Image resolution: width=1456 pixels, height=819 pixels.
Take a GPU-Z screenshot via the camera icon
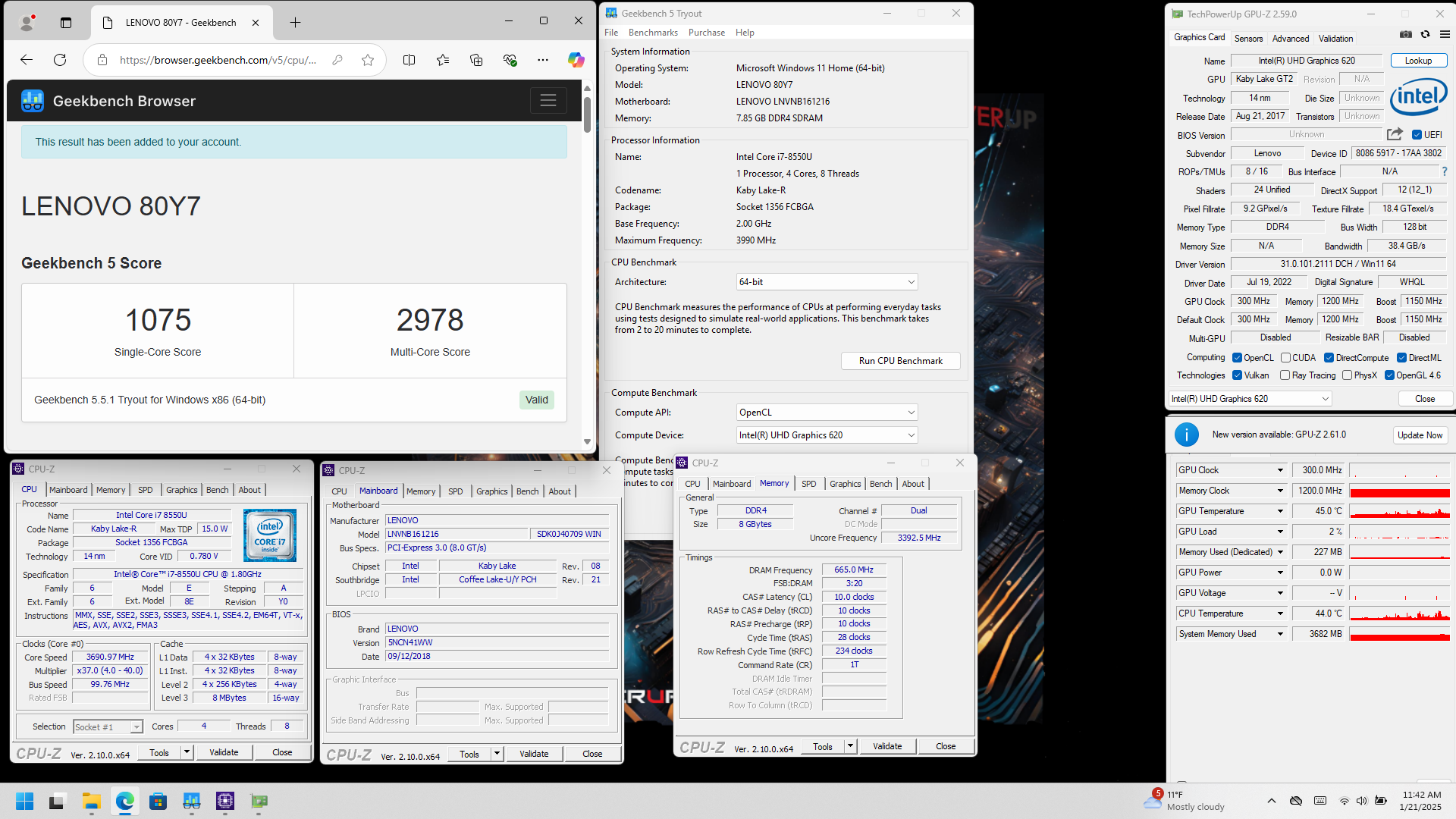click(x=1406, y=34)
